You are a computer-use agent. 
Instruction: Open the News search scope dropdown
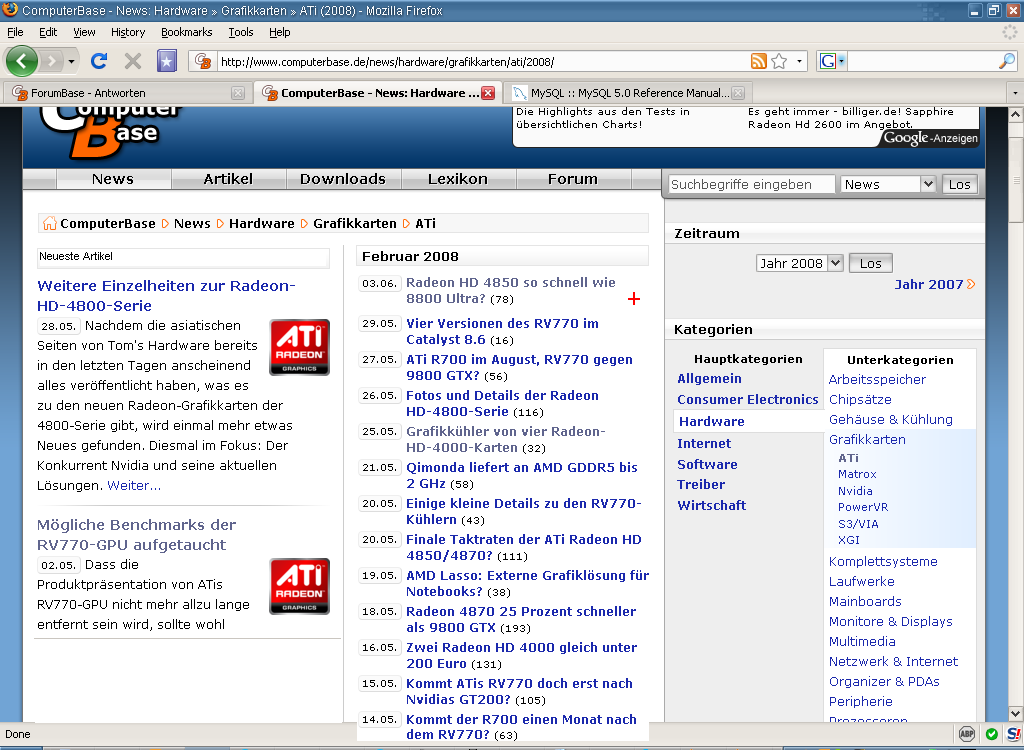(x=888, y=184)
